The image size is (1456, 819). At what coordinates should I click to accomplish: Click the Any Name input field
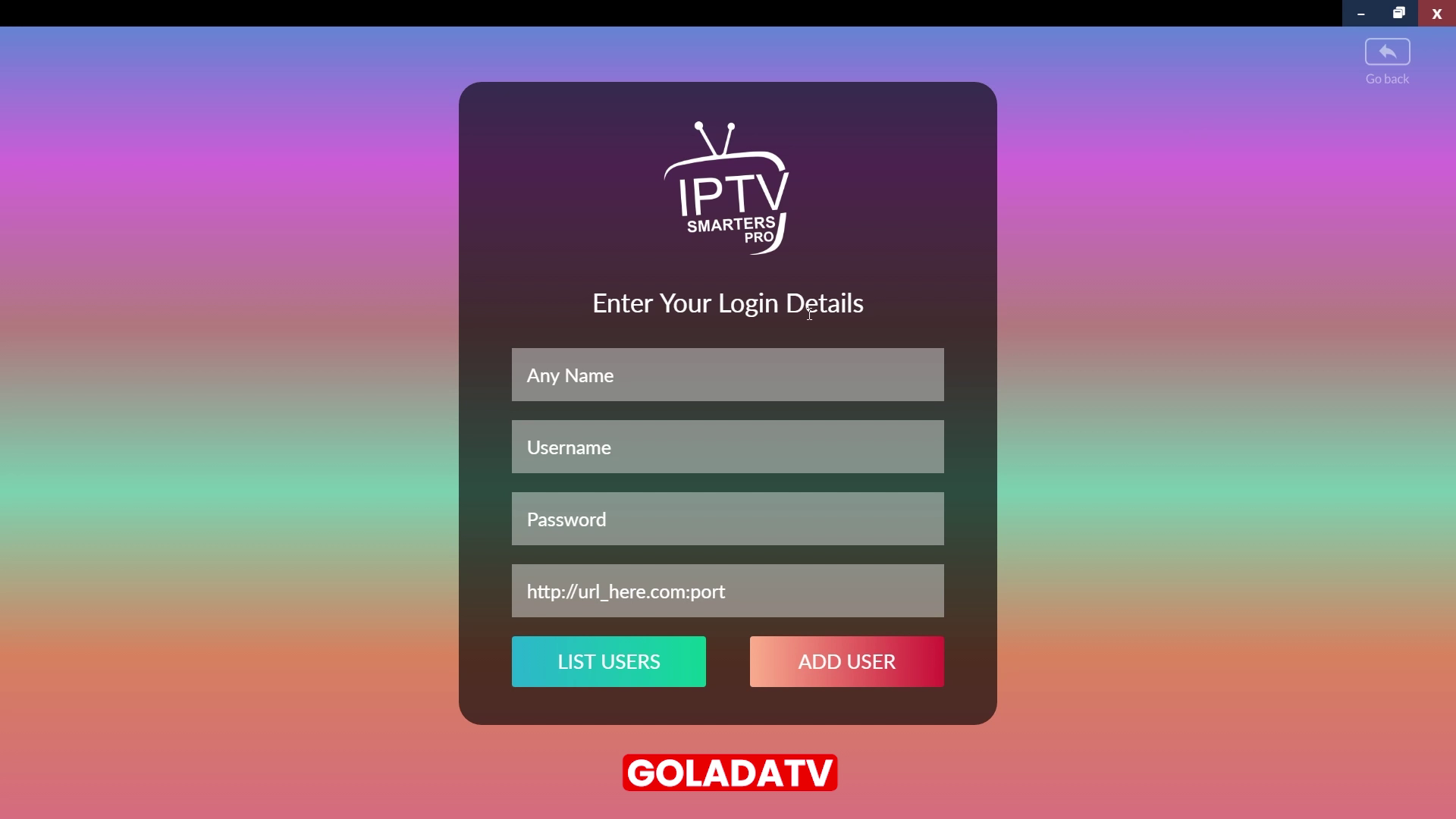point(728,374)
